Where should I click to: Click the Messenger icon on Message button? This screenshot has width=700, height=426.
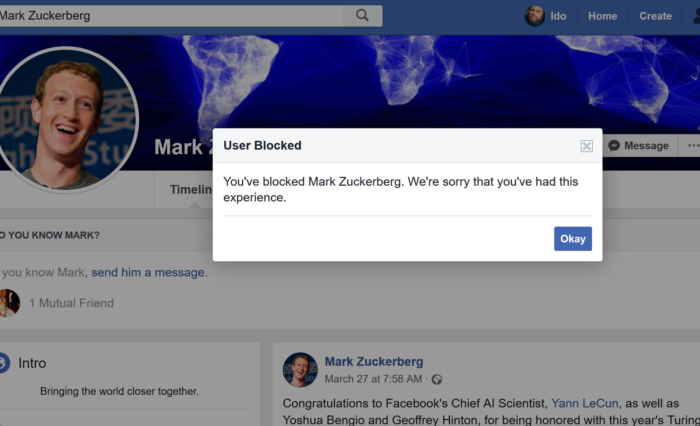click(x=614, y=146)
